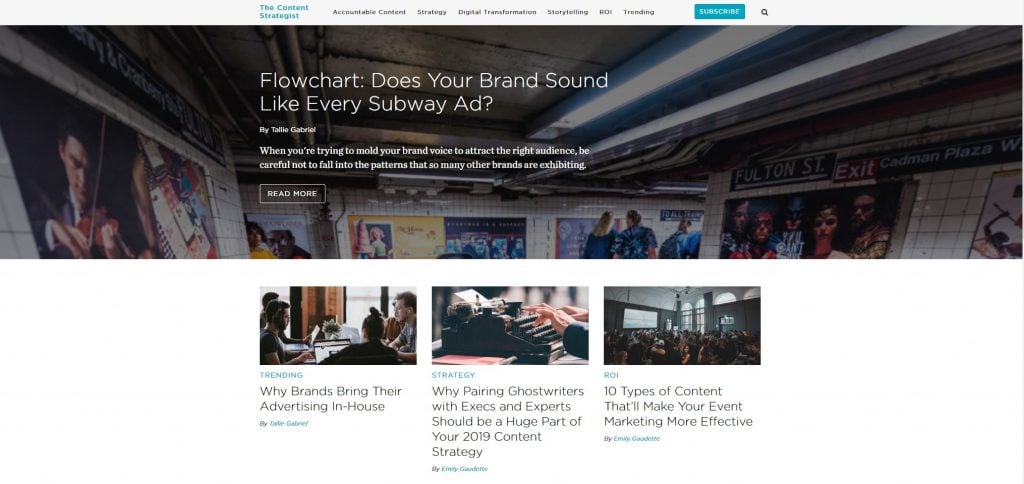This screenshot has height=484, width=1024.
Task: Open the office meeting article thumbnail
Action: 338,325
